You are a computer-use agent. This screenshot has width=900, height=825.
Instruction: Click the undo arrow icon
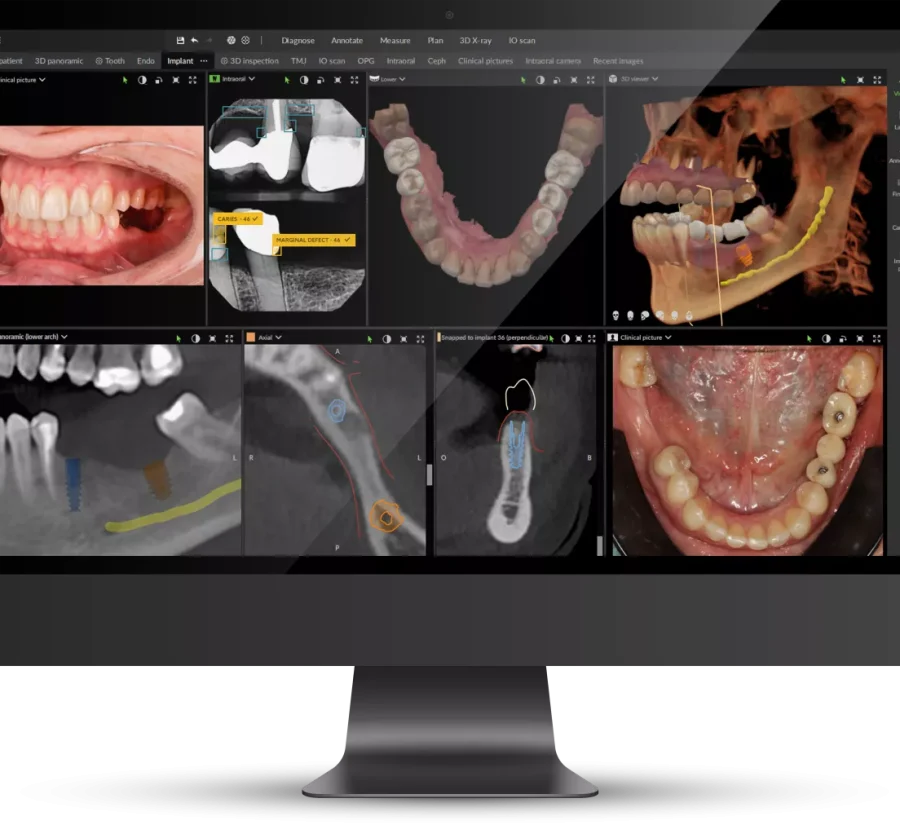(195, 40)
